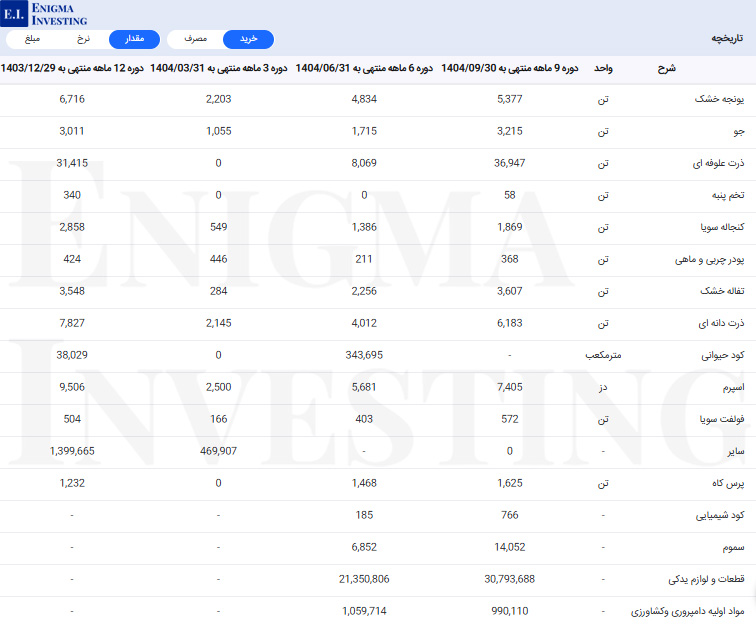Select the کود حیوانی row label
Viewport: 756px width, 624px height.
coord(721,356)
